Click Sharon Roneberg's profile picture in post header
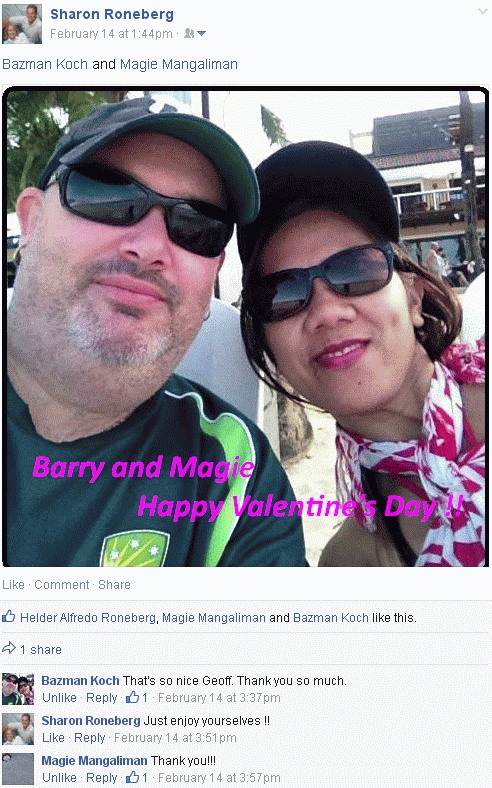The width and height of the screenshot is (492, 788). (x=22, y=24)
